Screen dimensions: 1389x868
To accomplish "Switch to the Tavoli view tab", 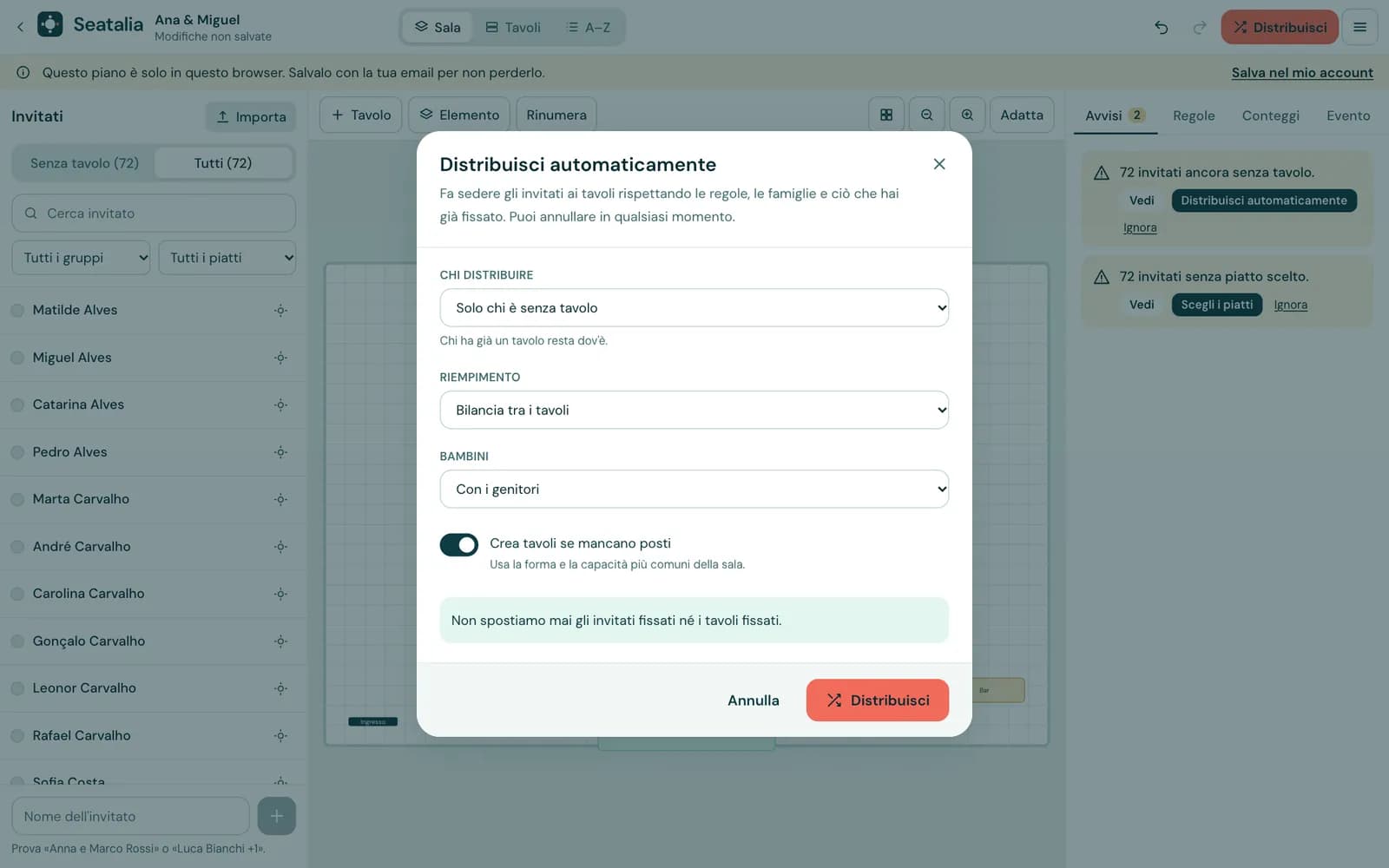I will click(513, 28).
